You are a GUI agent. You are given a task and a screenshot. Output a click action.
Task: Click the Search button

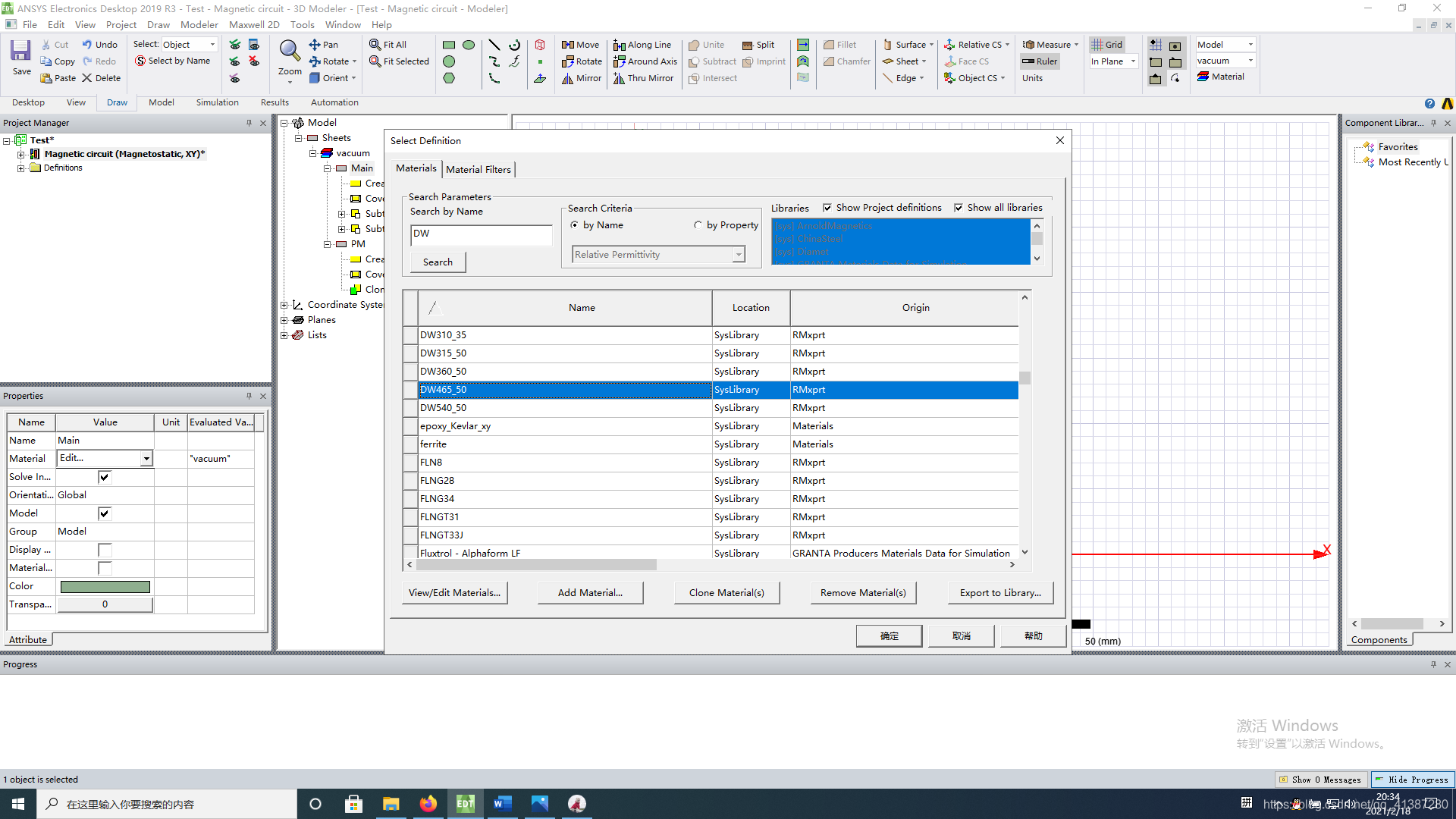click(x=438, y=262)
